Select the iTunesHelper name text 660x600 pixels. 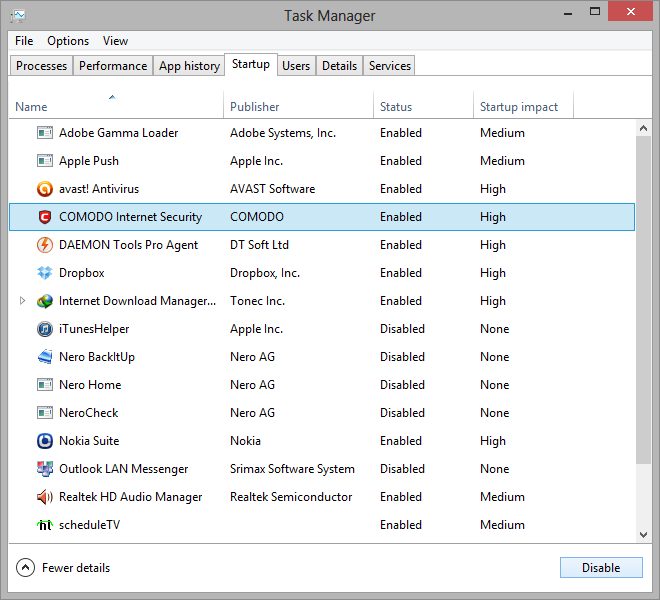94,329
